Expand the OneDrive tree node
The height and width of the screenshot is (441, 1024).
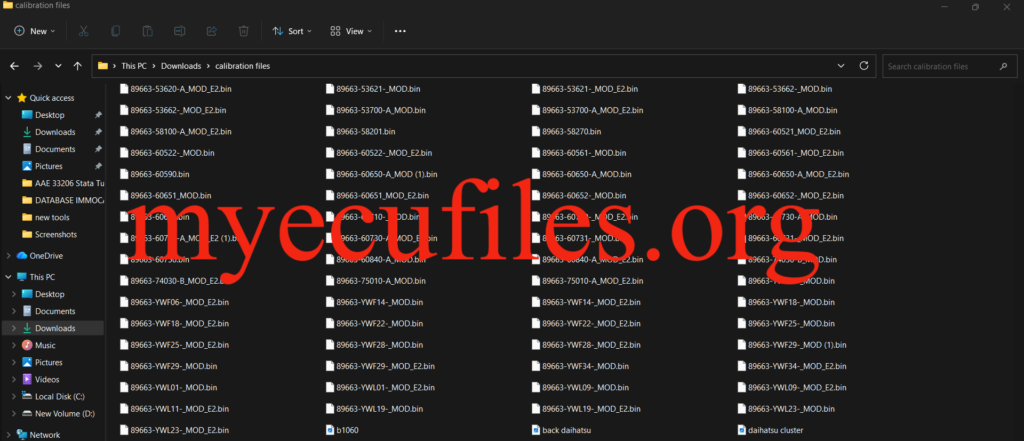coord(8,255)
